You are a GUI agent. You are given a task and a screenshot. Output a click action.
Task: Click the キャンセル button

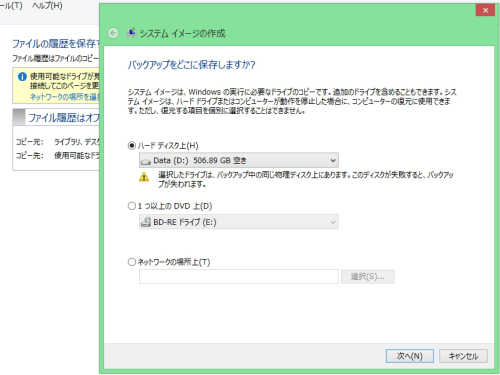coord(463,356)
